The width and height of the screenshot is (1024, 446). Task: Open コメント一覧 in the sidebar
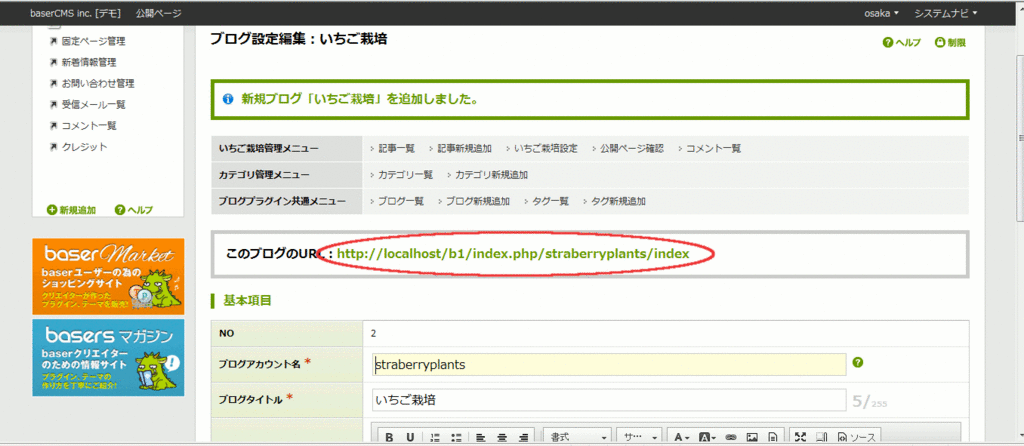tap(89, 125)
